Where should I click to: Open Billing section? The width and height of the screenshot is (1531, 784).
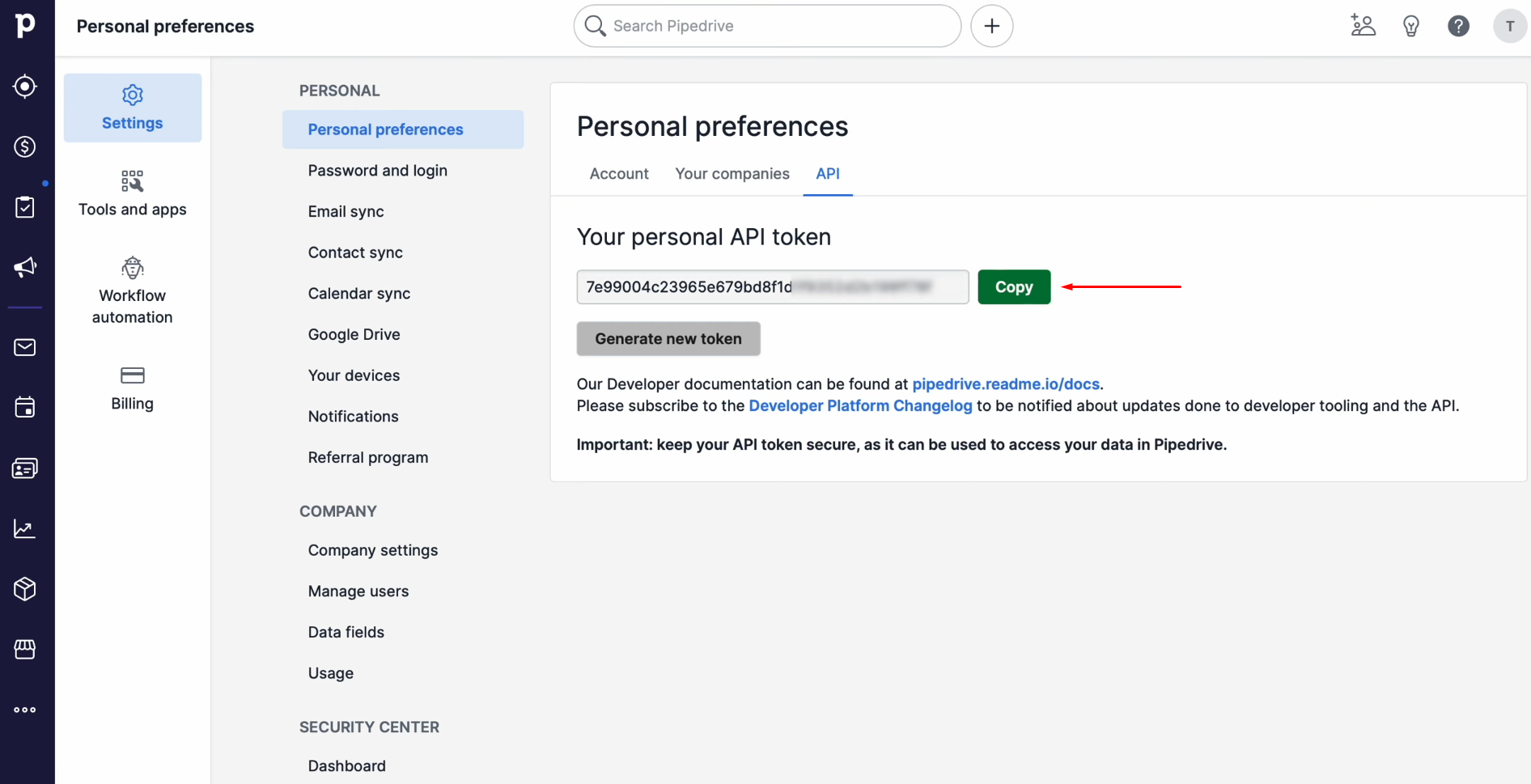click(x=133, y=388)
